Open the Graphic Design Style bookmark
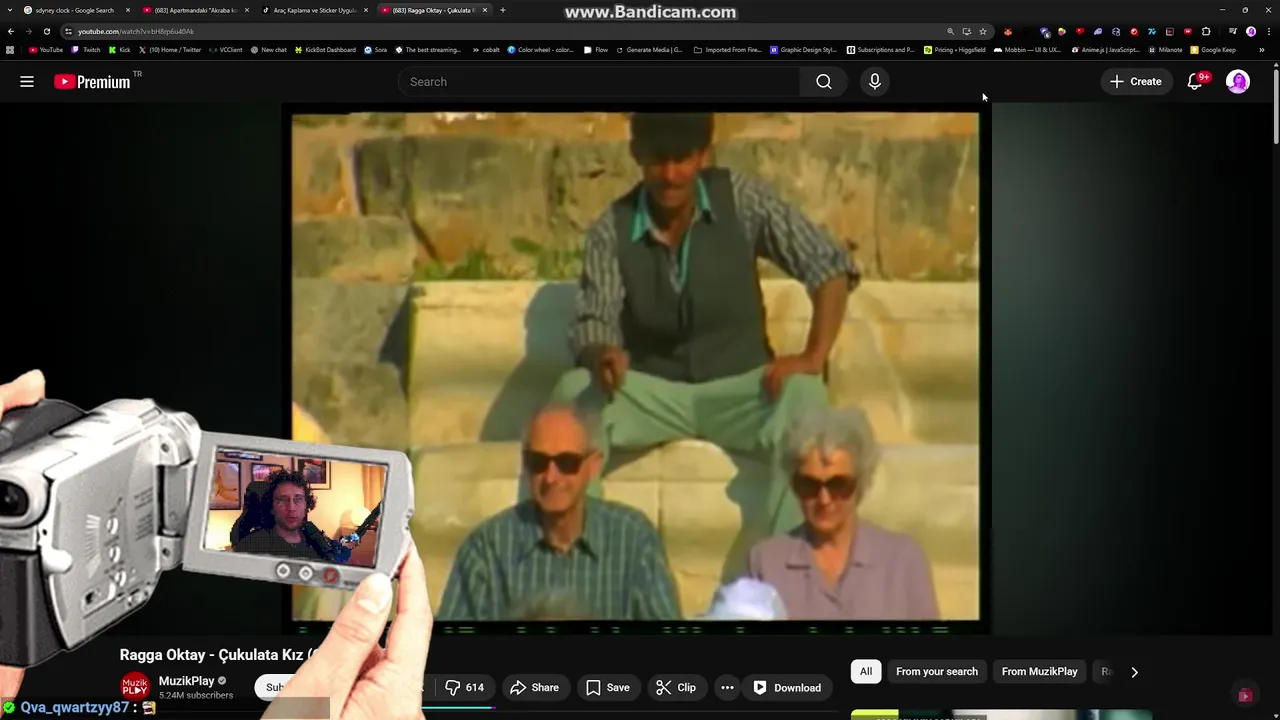The width and height of the screenshot is (1280, 720). 803,49
